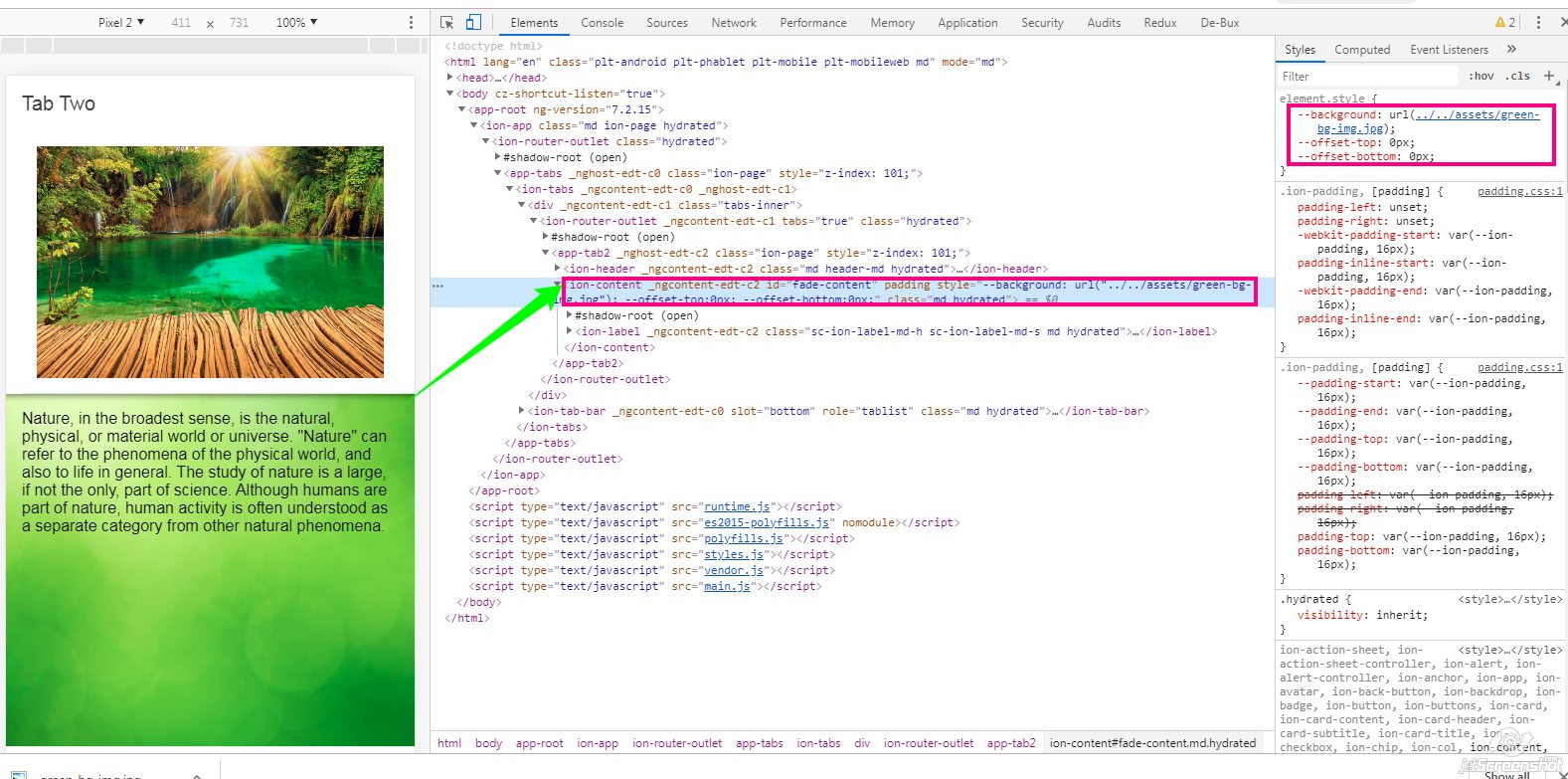Click the nature waterfall image in preview
This screenshot has width=1568, height=779.
(210, 262)
